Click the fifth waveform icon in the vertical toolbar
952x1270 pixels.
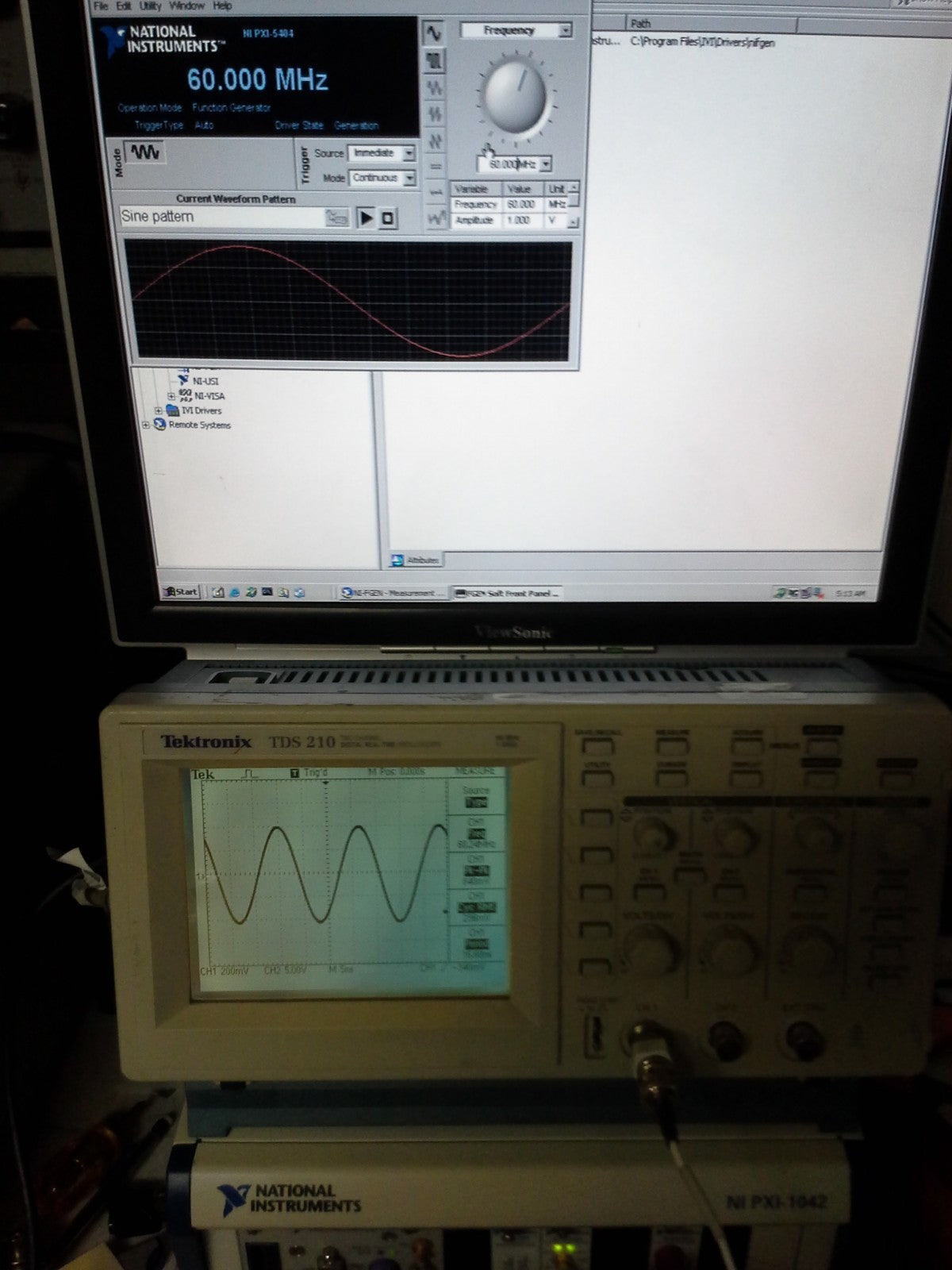point(436,141)
